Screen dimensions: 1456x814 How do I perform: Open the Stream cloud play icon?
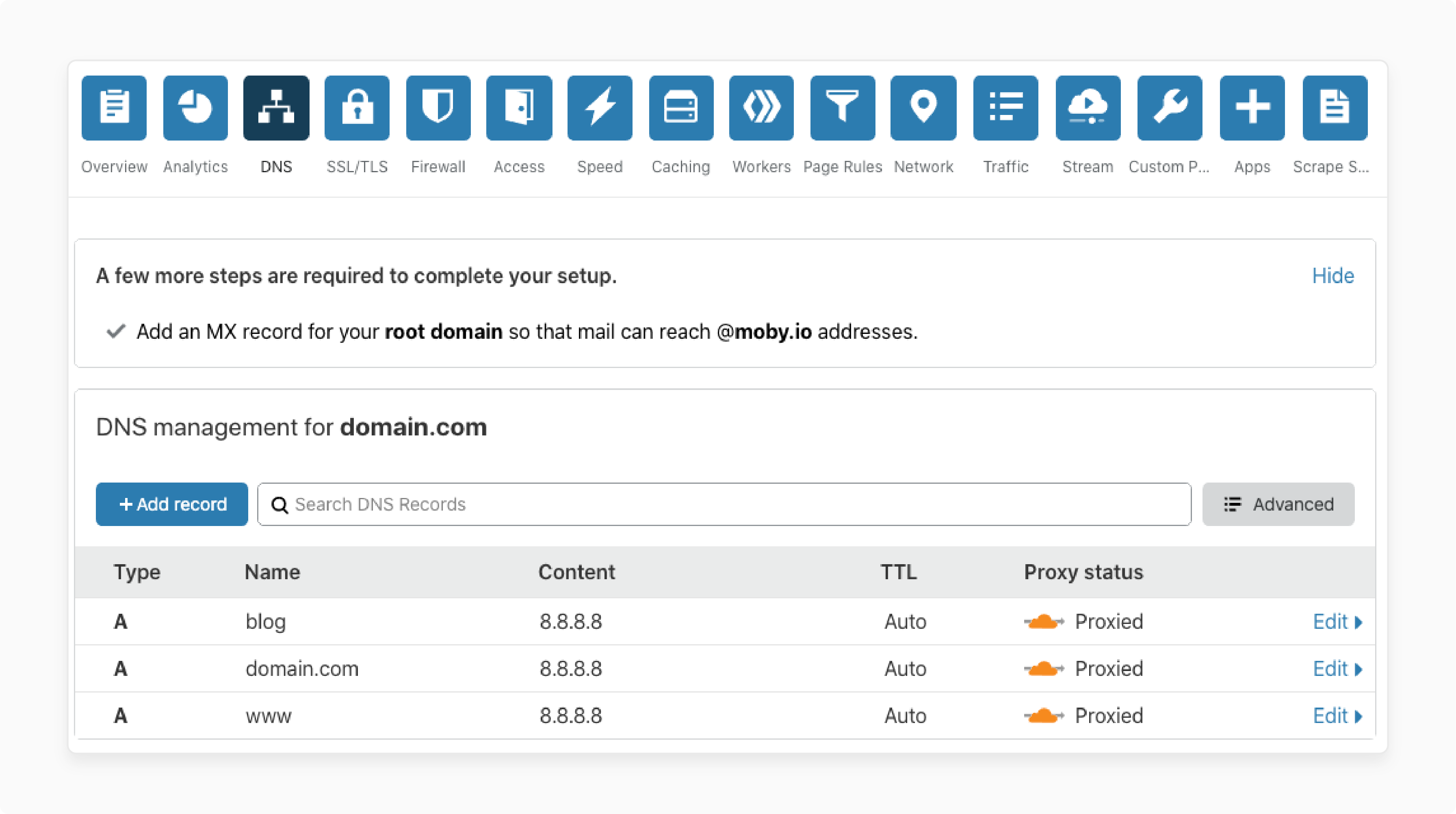pos(1088,107)
